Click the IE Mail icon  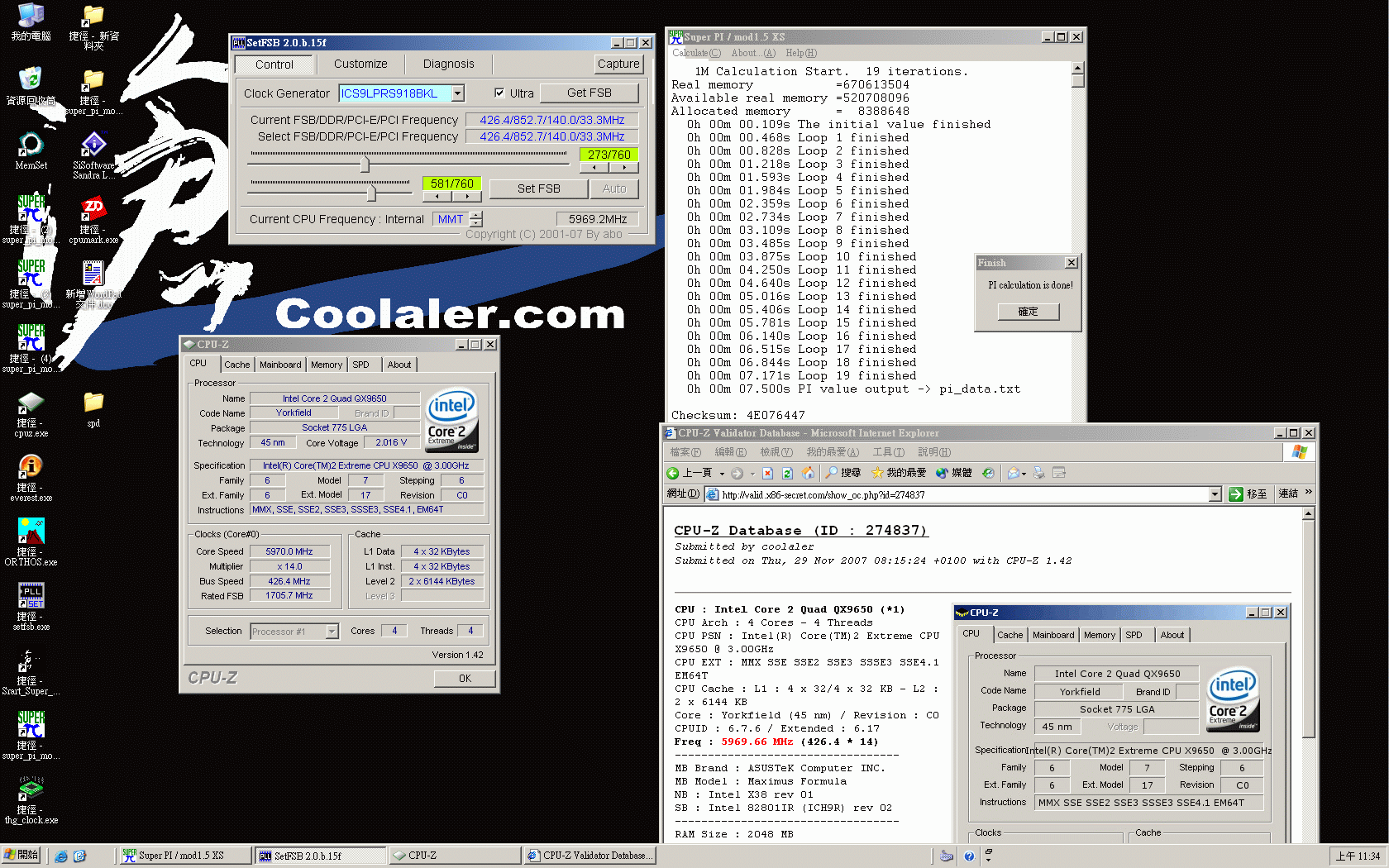tap(1013, 473)
